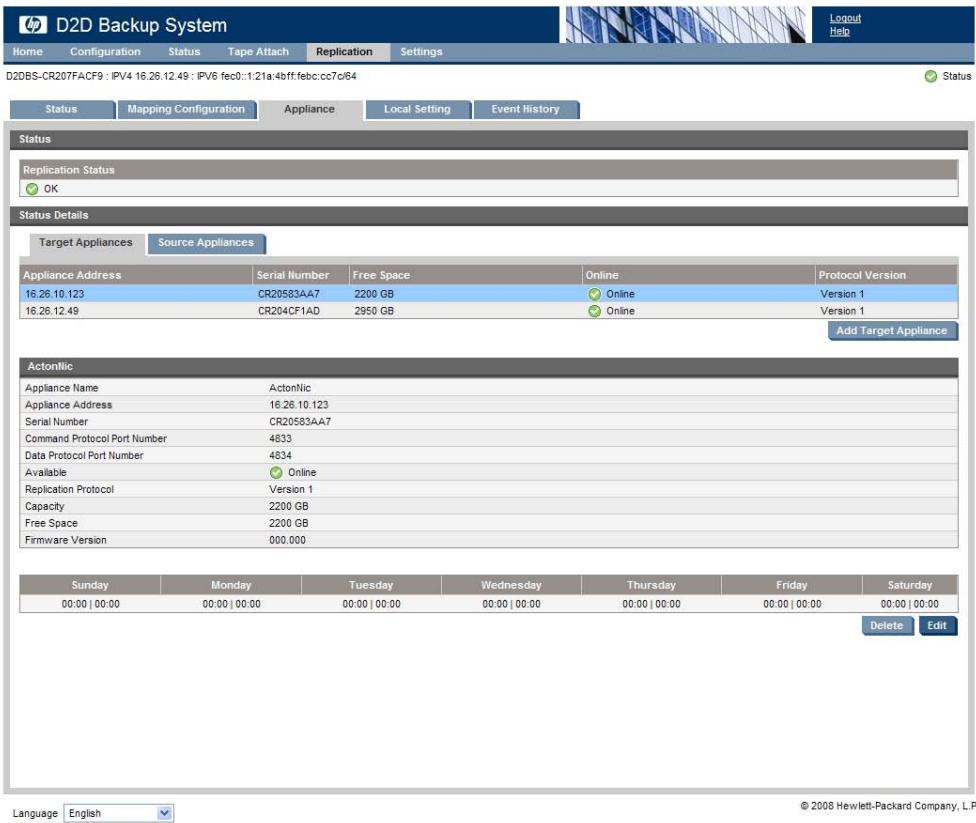Select appliance row 16.26.12.49
The image size is (976, 823).
[x=489, y=311]
